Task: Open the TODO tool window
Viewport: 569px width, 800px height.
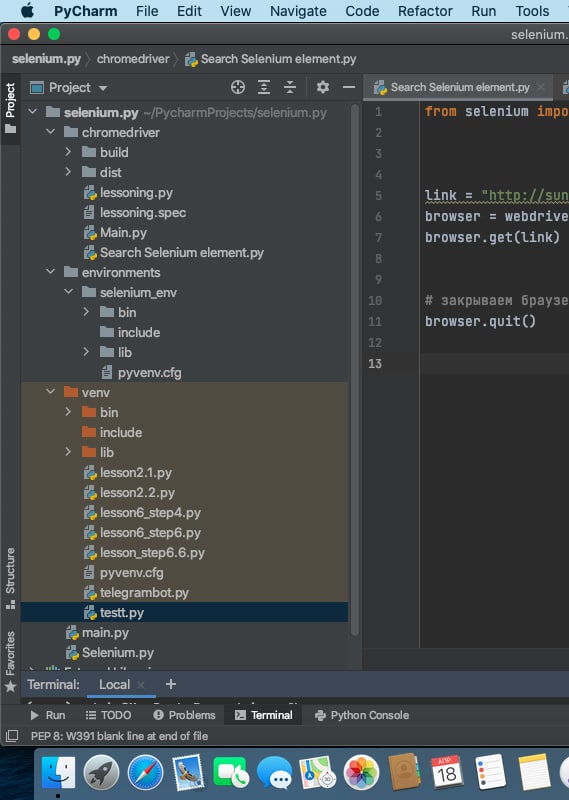Action: pyautogui.click(x=108, y=715)
